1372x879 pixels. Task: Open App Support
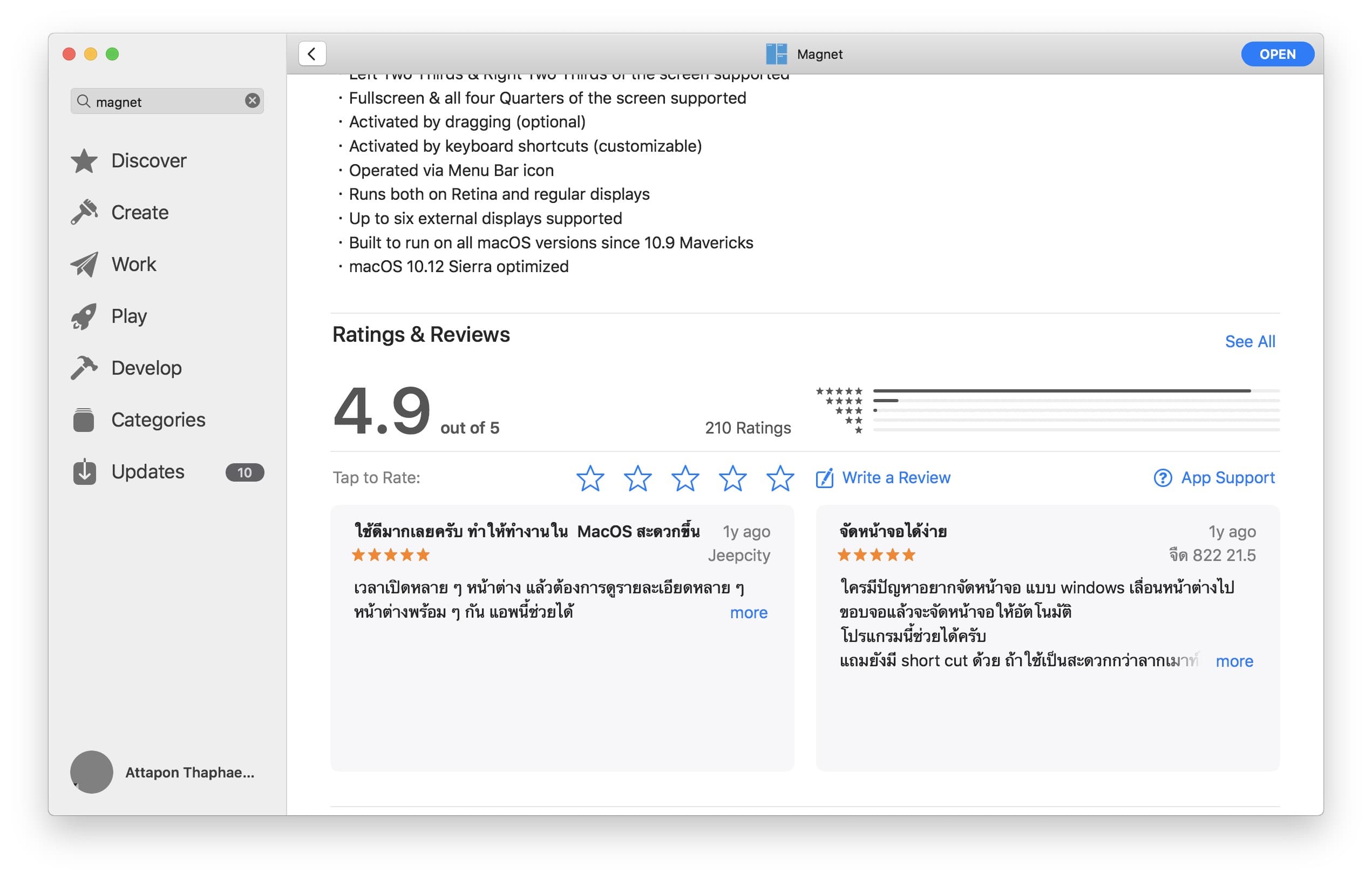(1226, 478)
